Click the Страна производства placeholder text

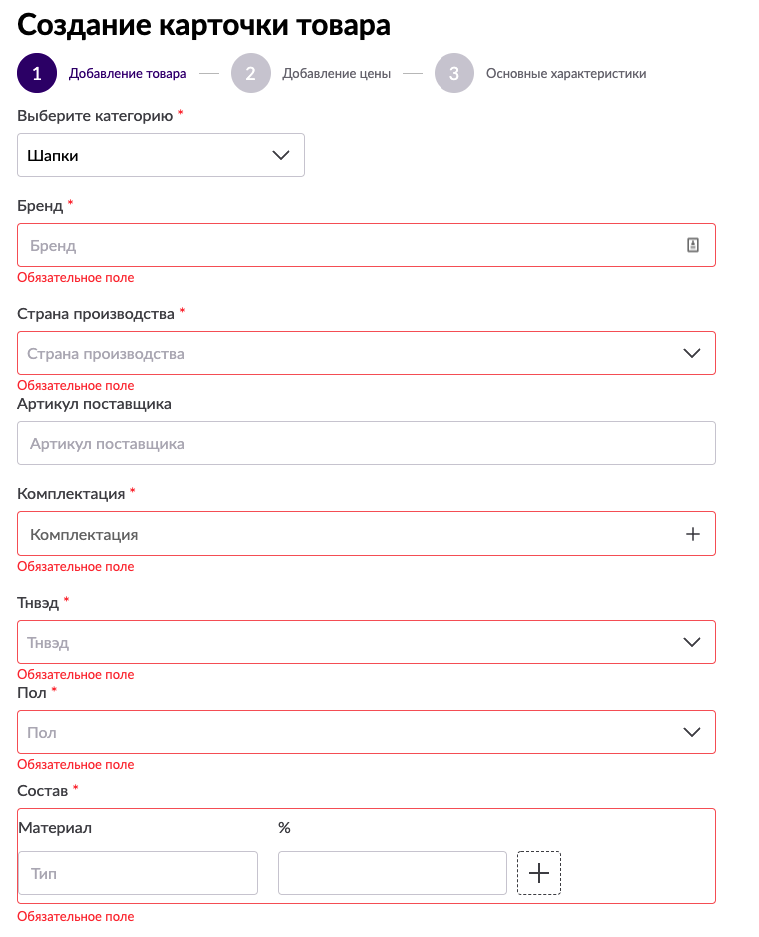tap(106, 353)
